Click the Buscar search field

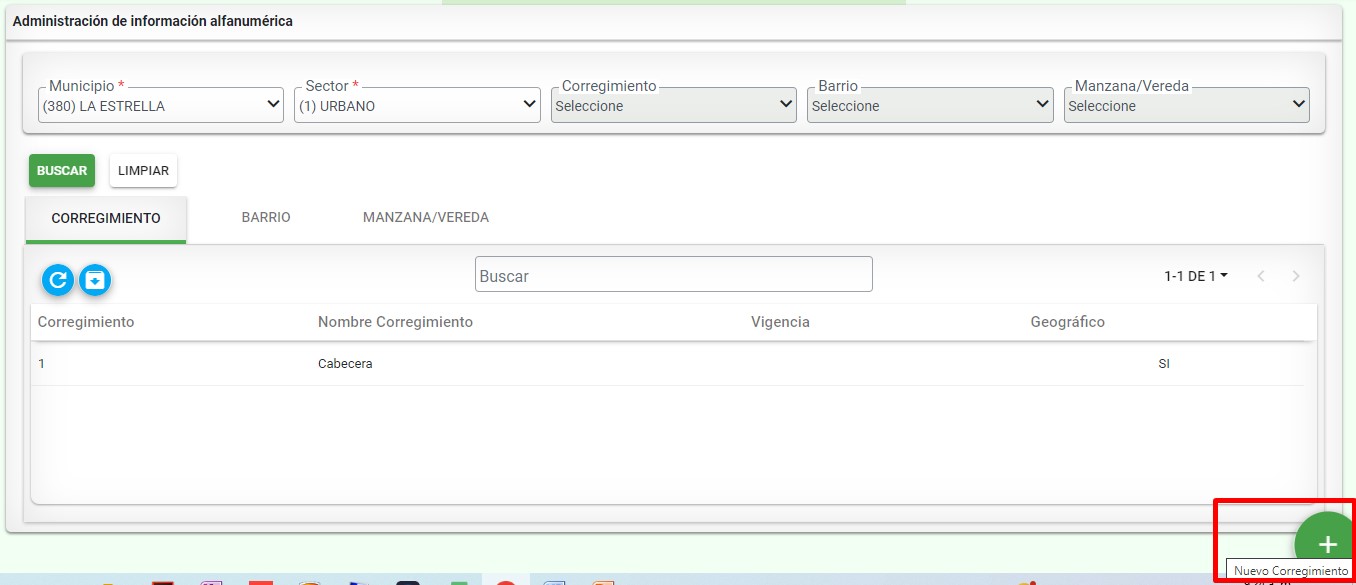[674, 275]
